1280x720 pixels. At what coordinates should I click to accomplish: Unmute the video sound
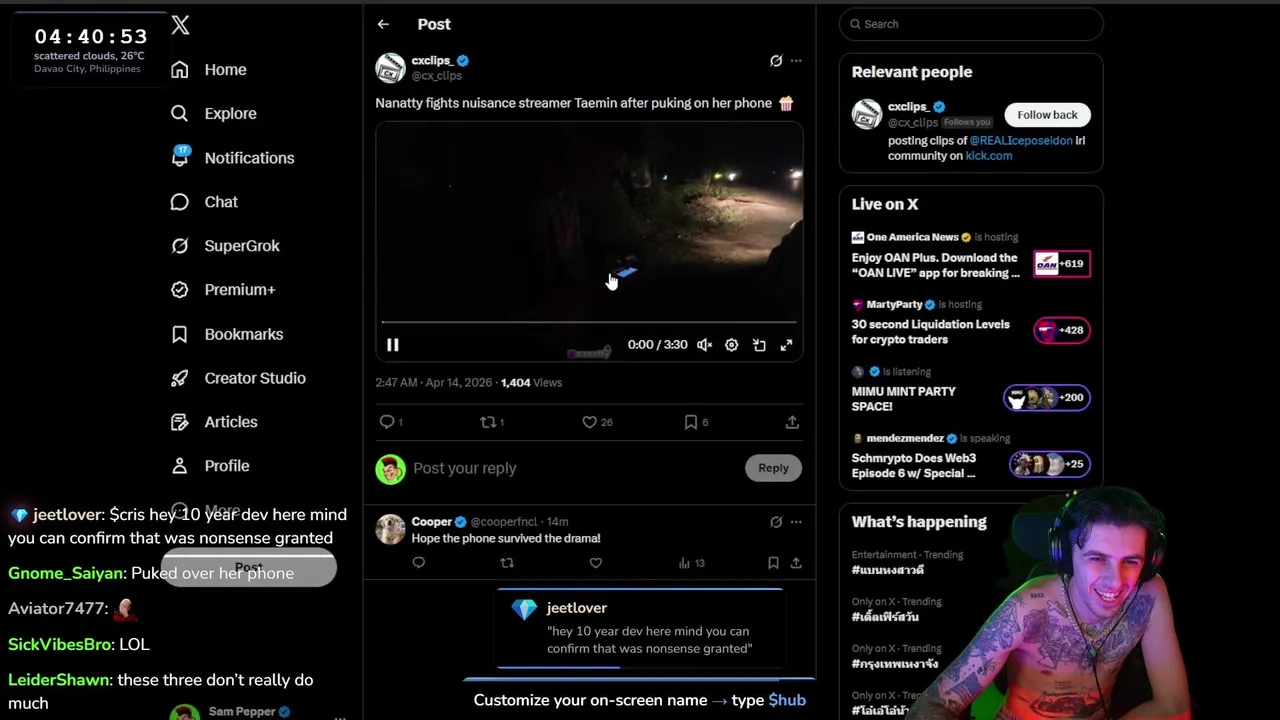click(705, 345)
